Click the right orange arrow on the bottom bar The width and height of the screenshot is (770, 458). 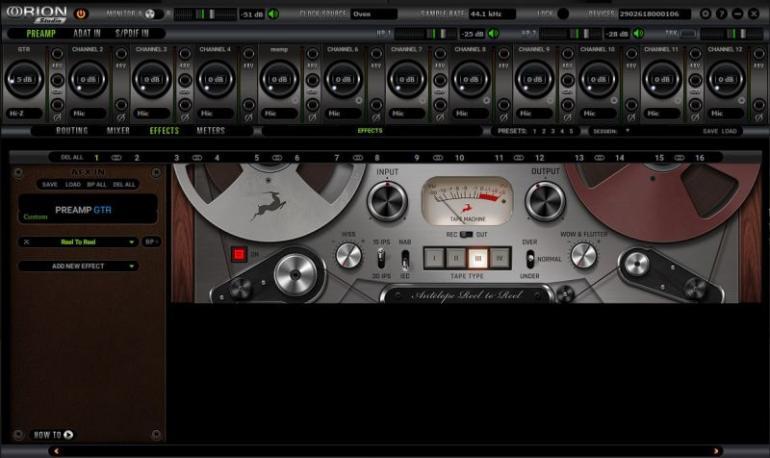coord(715,451)
